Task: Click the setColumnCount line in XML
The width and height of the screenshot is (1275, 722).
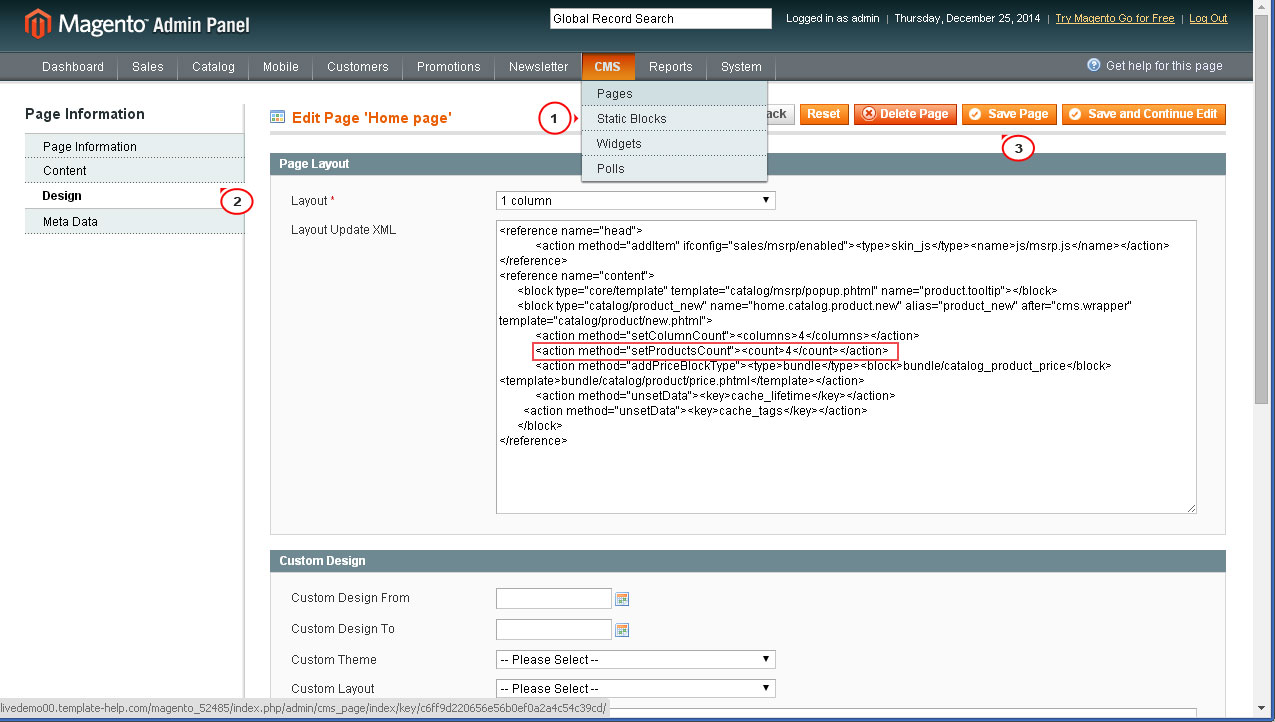Action: click(727, 336)
